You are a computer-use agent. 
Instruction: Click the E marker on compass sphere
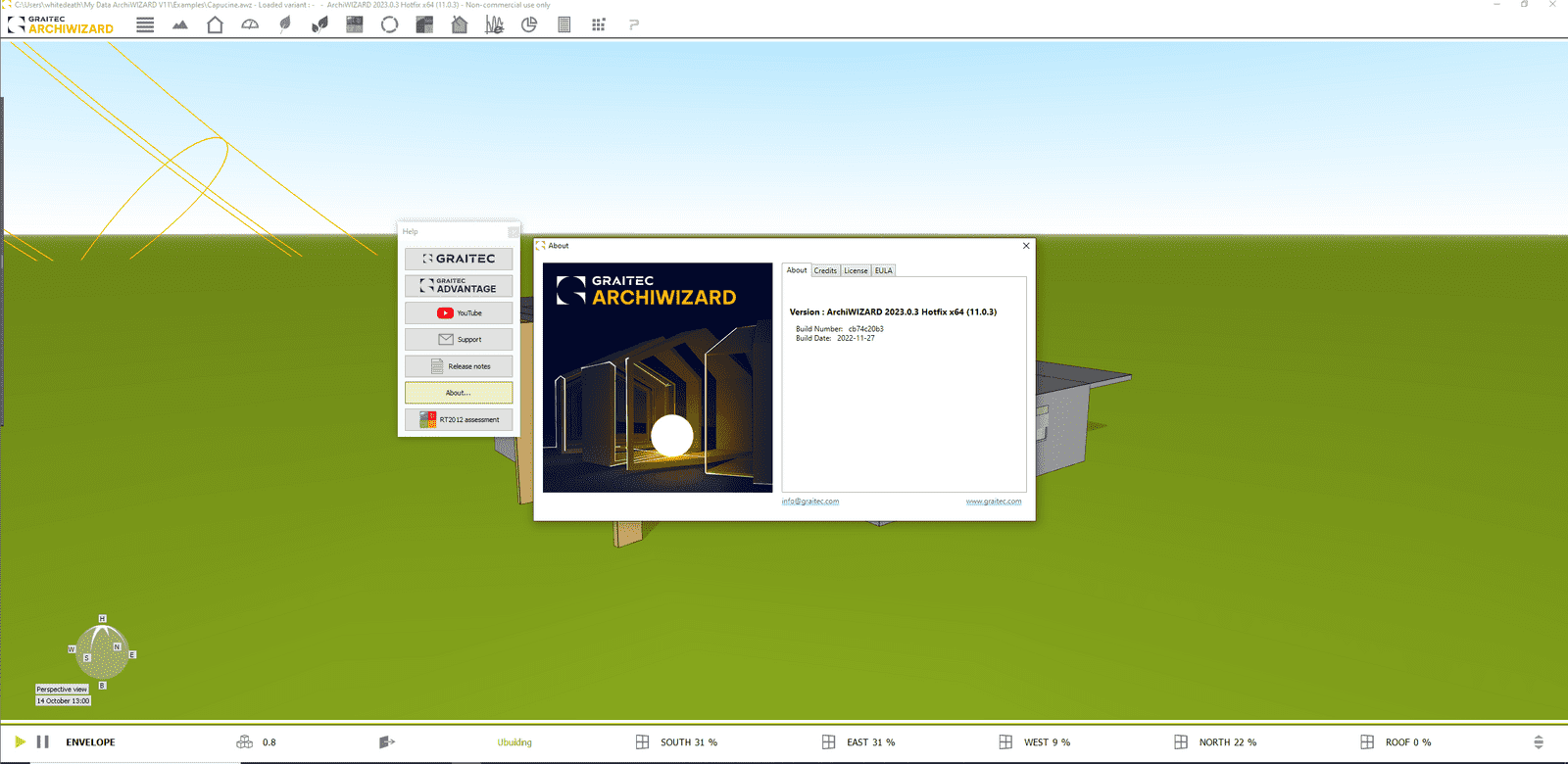132,654
